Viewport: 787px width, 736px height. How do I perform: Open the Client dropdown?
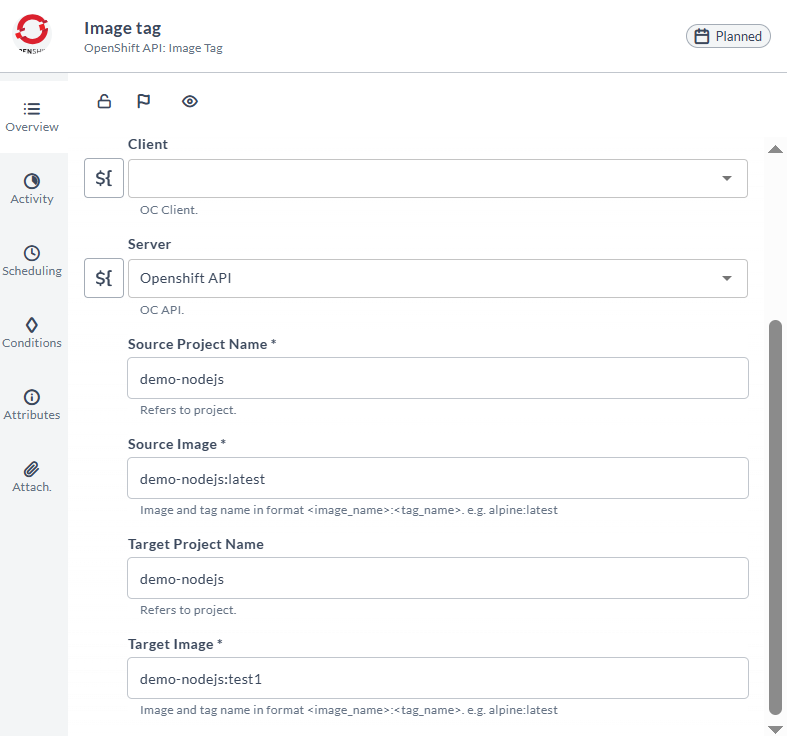click(x=438, y=178)
